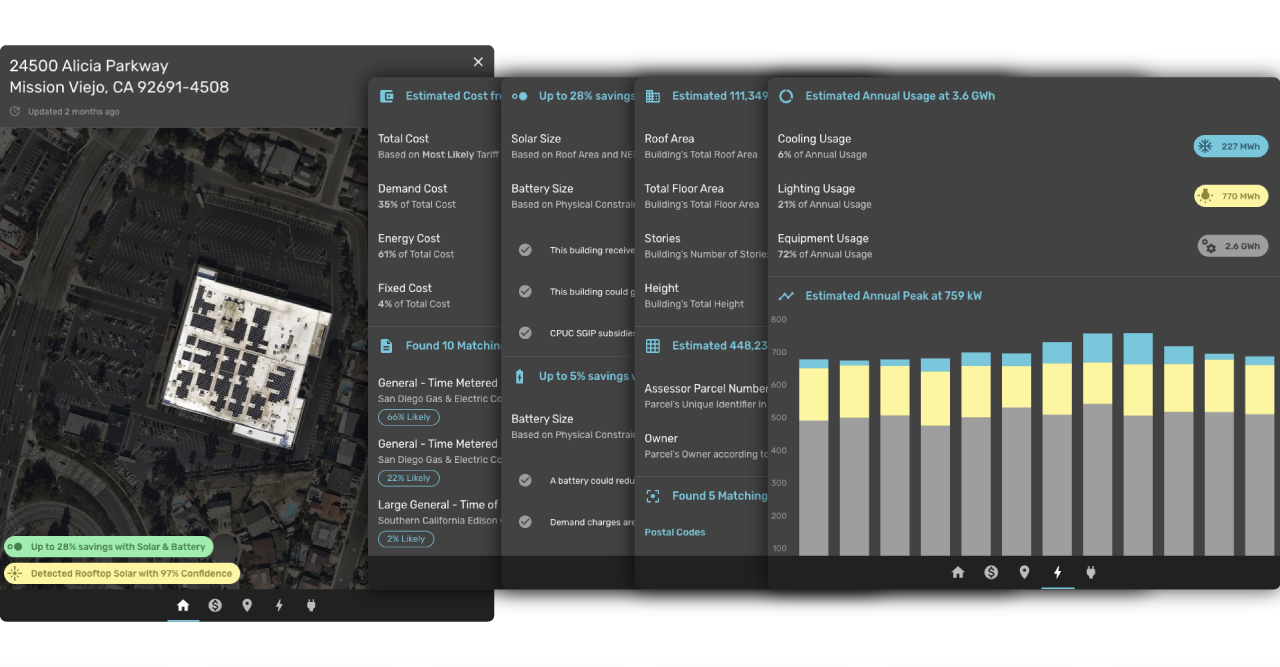
Task: Click the green 'Up to 28% savings' badge
Action: pos(108,547)
